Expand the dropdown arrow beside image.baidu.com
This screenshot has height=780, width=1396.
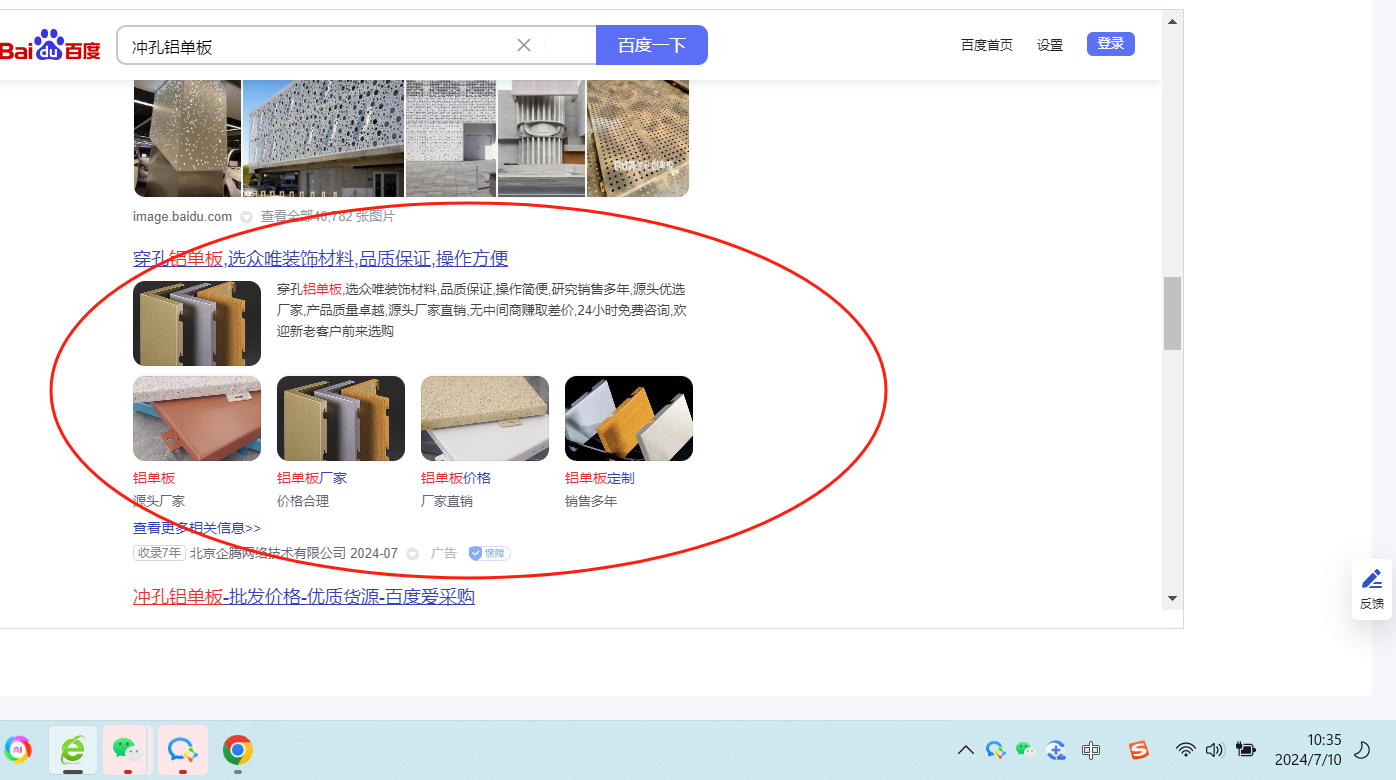coord(246,217)
